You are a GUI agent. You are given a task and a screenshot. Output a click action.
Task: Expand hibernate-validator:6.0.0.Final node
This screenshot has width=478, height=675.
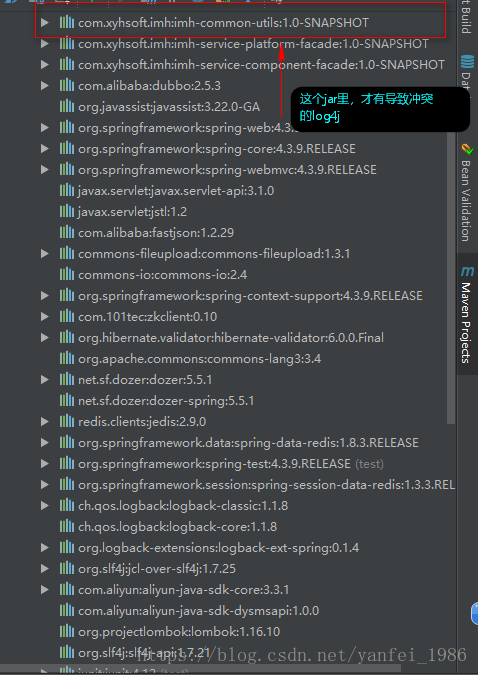pyautogui.click(x=45, y=338)
